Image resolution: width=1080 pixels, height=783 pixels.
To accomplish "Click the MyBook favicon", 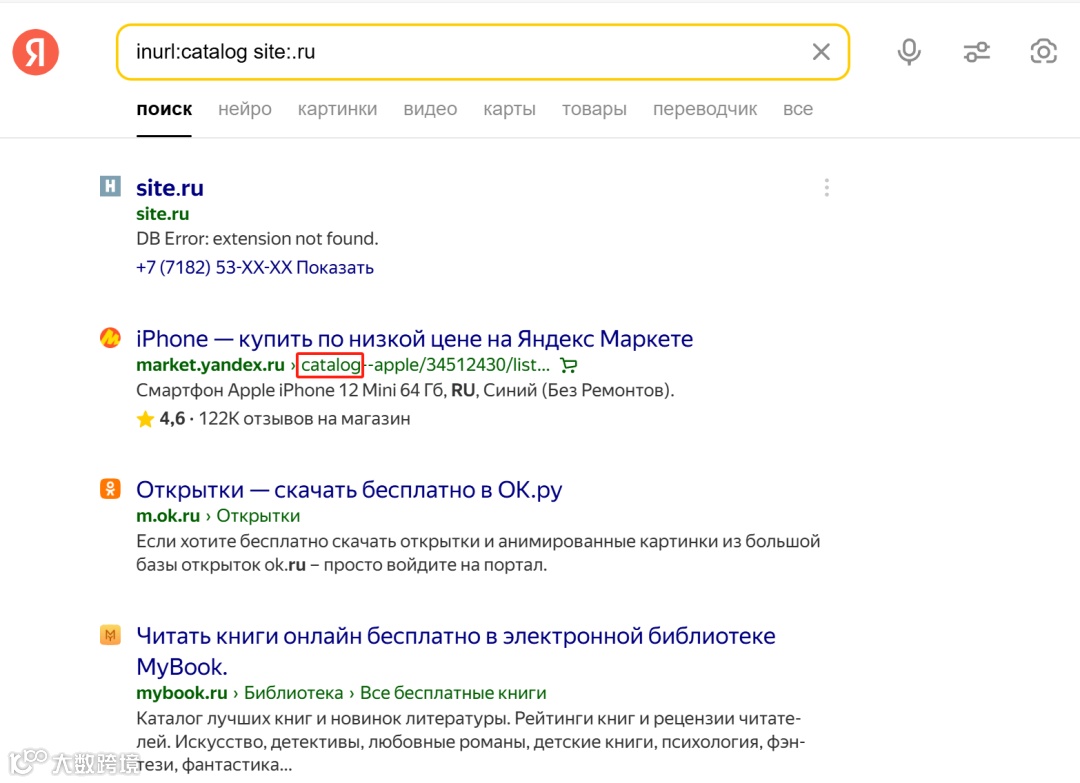I will point(110,634).
